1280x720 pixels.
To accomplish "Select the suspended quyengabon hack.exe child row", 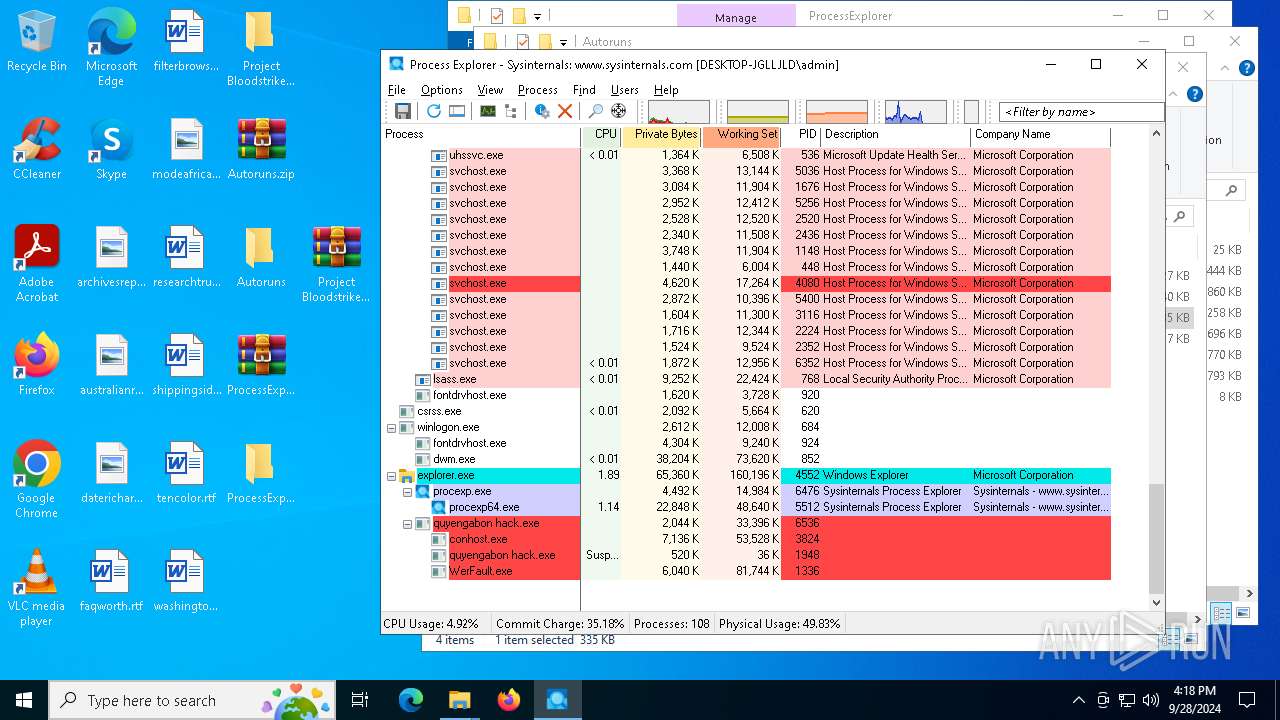I will click(x=747, y=555).
